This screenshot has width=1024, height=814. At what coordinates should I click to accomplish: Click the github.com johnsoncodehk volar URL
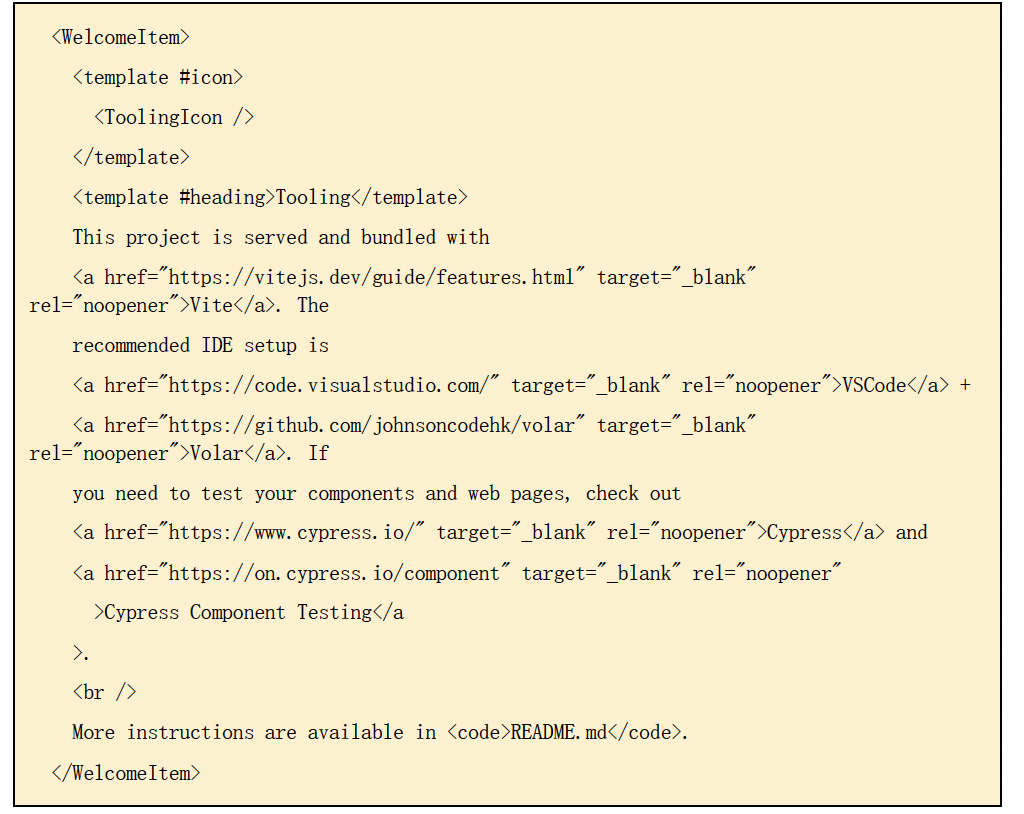(x=372, y=425)
